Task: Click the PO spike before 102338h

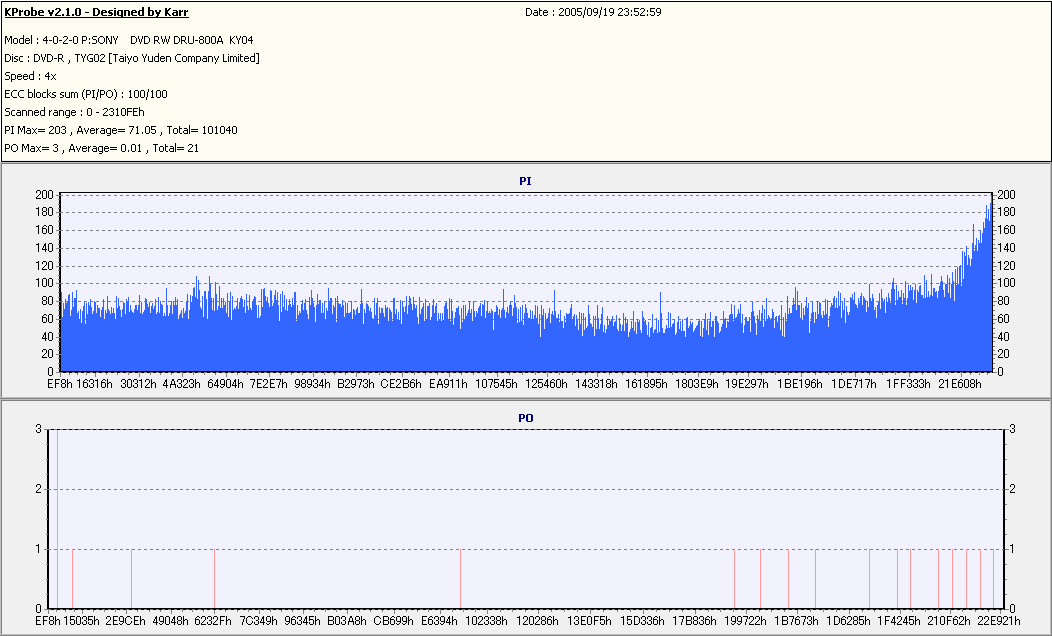Action: point(460,578)
